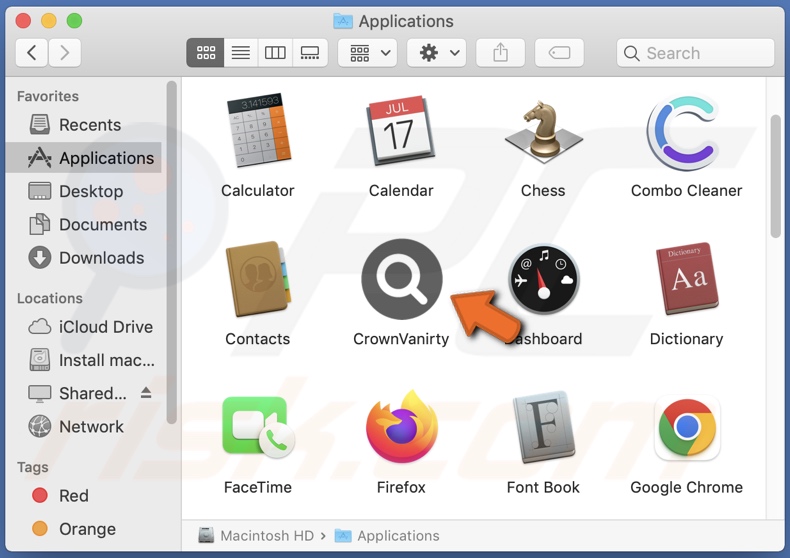The image size is (790, 558).
Task: Switch to list view
Action: click(241, 52)
